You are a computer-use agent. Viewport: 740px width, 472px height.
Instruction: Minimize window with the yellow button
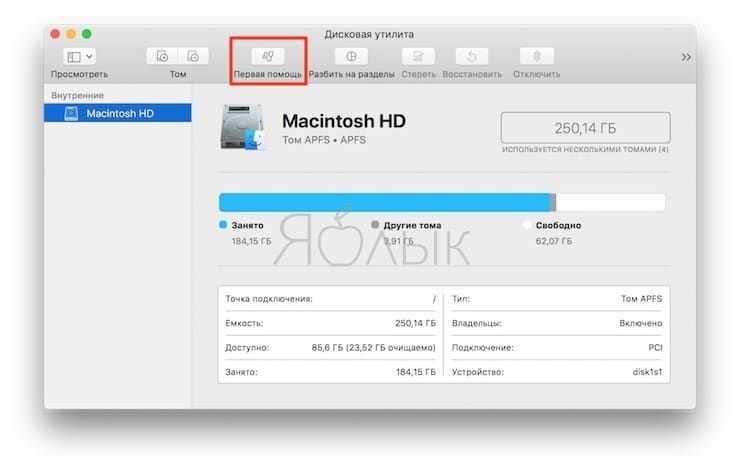click(71, 34)
